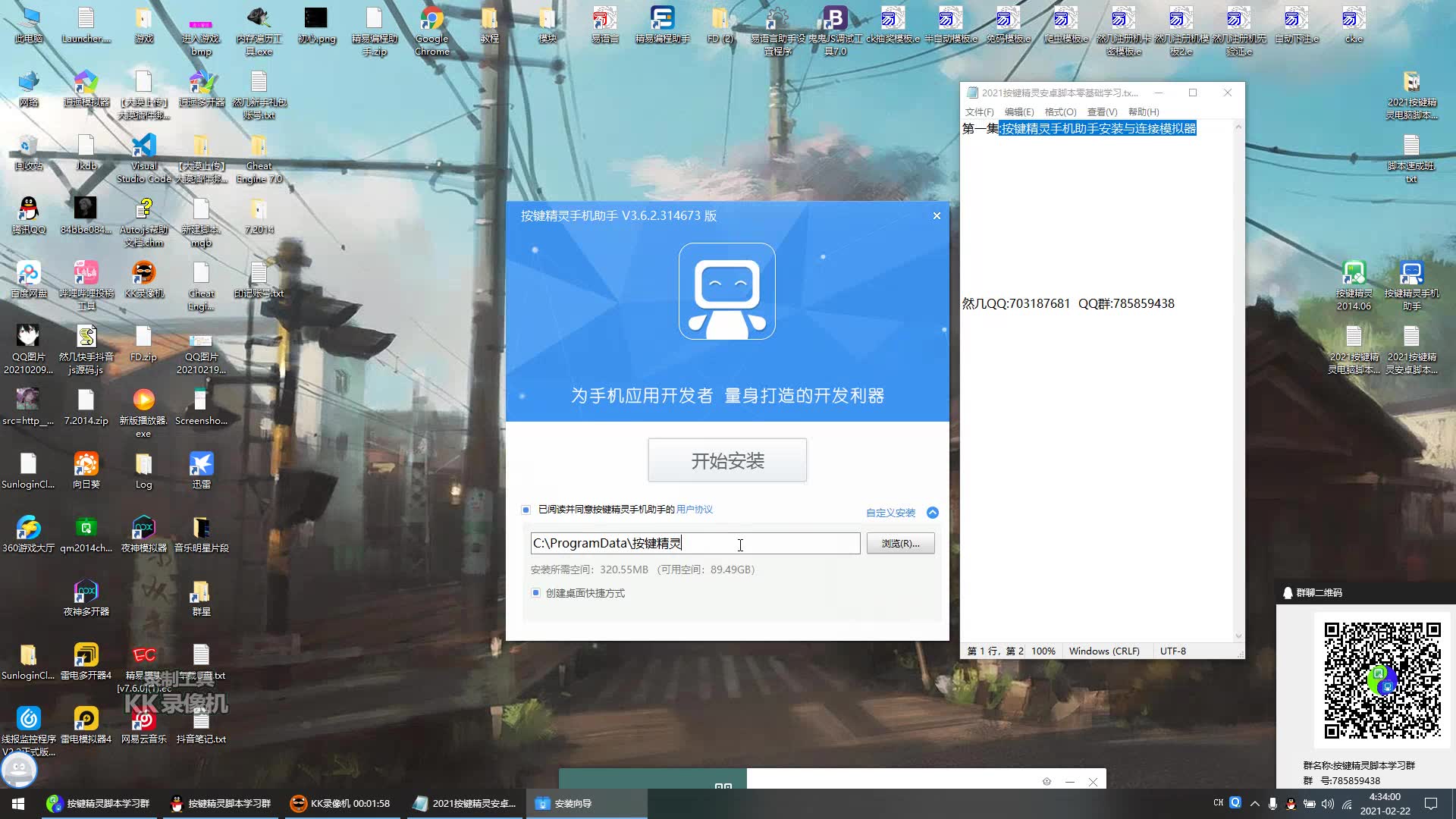Open 雷电多开器4 desktop icon

click(86, 661)
